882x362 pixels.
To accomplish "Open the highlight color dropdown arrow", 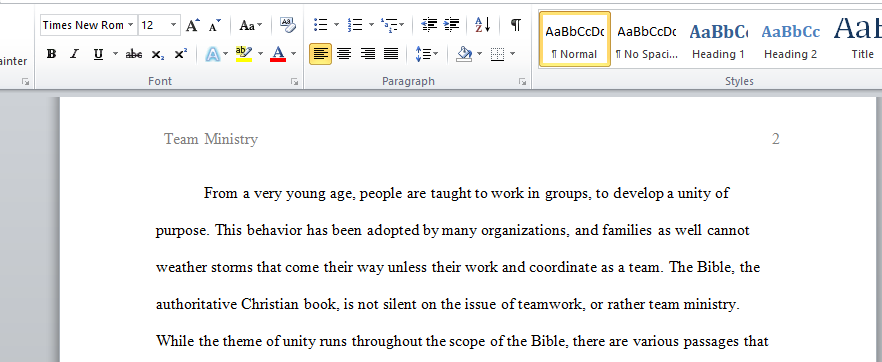I will pos(260,55).
